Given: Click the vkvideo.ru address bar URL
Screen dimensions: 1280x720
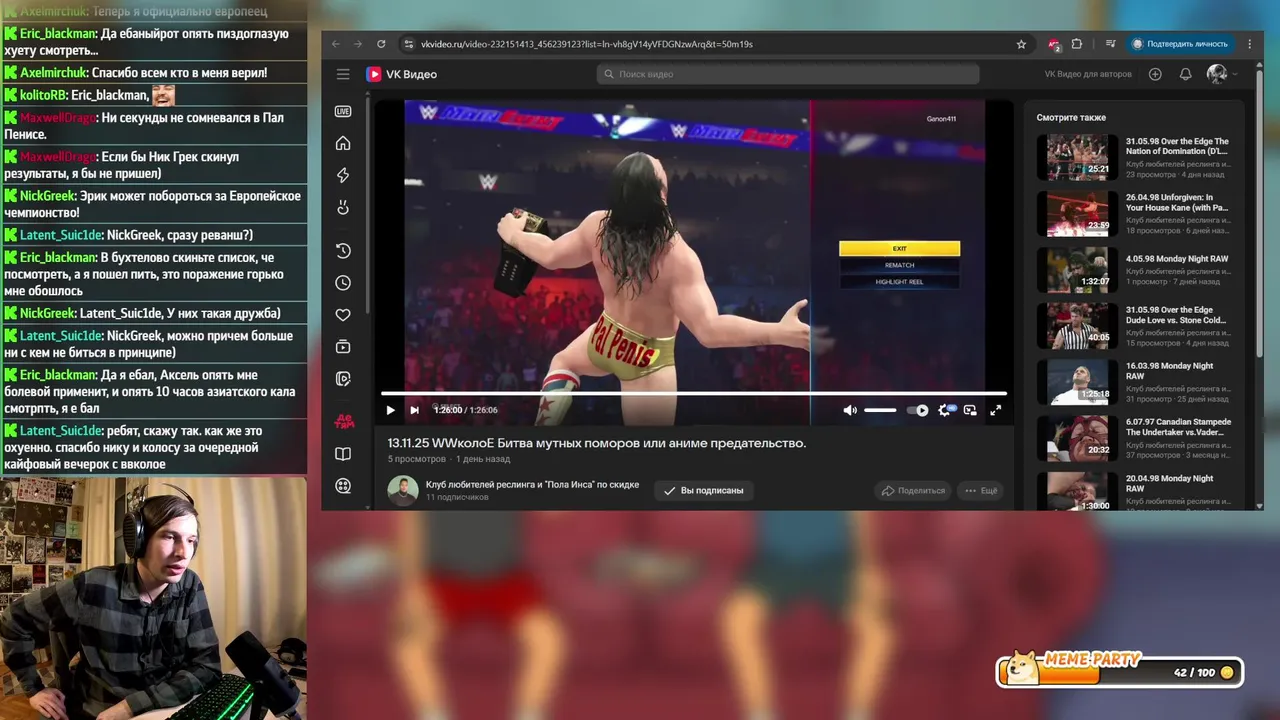Looking at the screenshot, I should coord(586,44).
